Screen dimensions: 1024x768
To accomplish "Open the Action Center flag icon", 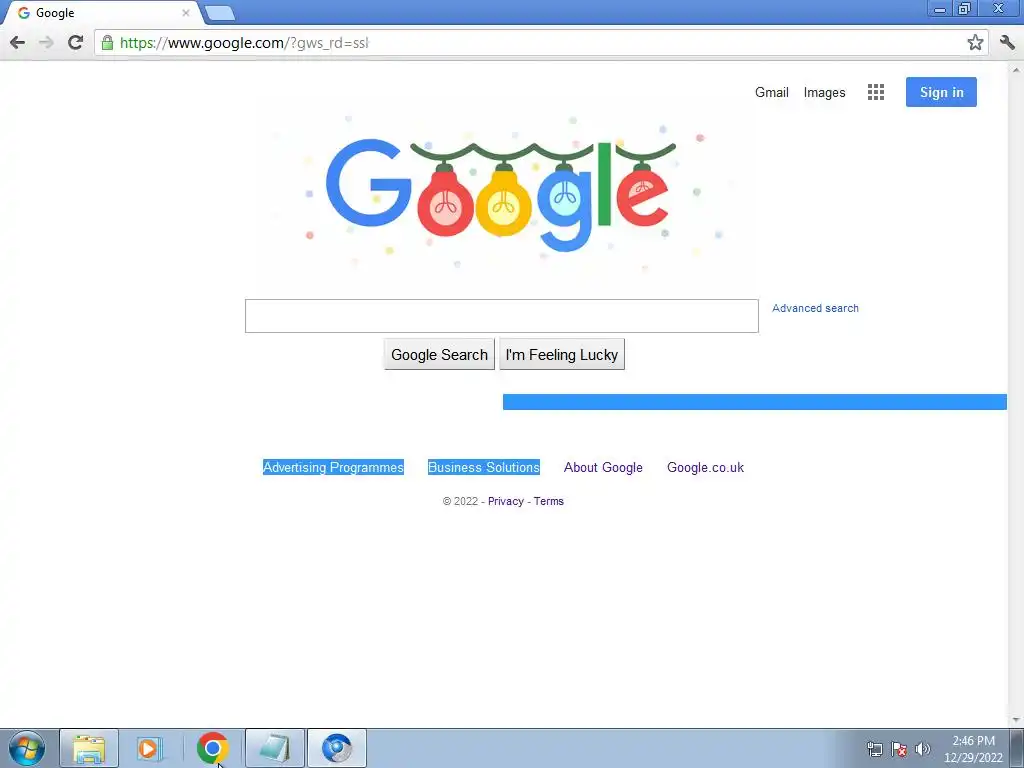I will click(x=899, y=749).
